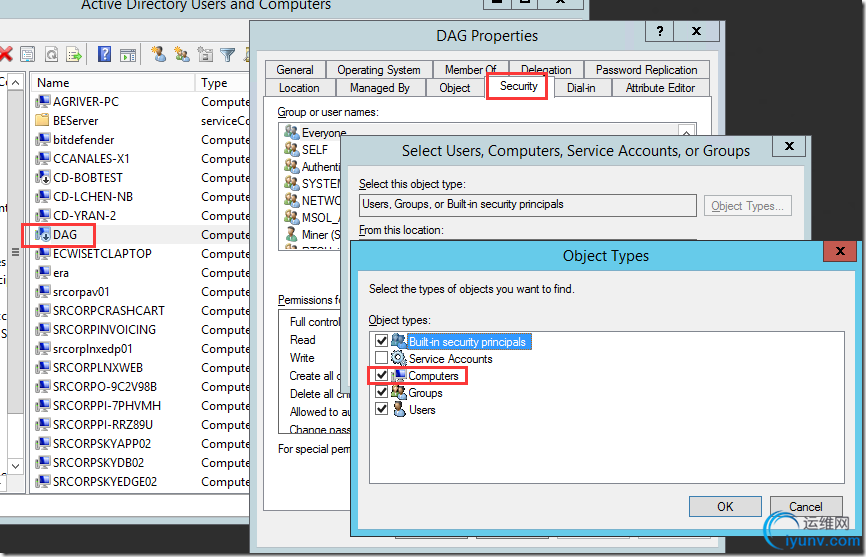Click the Filter funnel toolbar icon

tap(228, 54)
